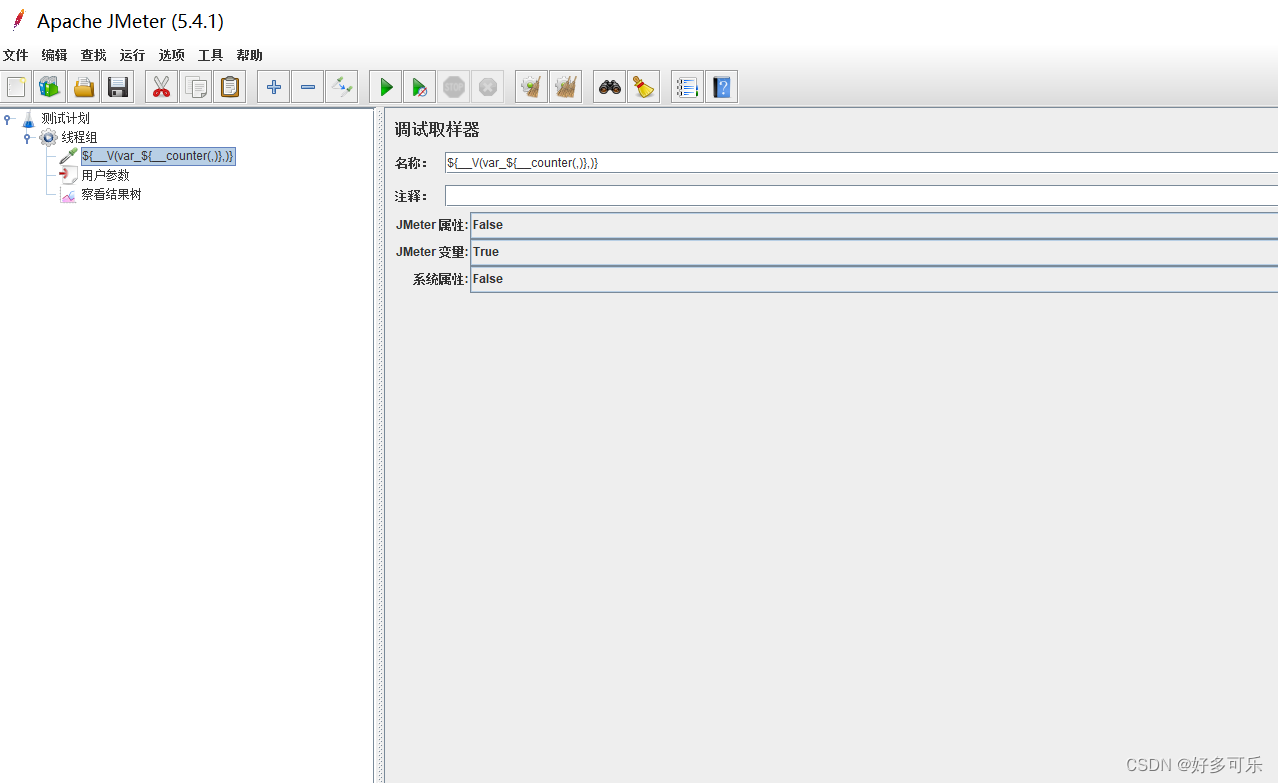The image size is (1278, 783).
Task: Open the 选项 menu
Action: (x=171, y=55)
